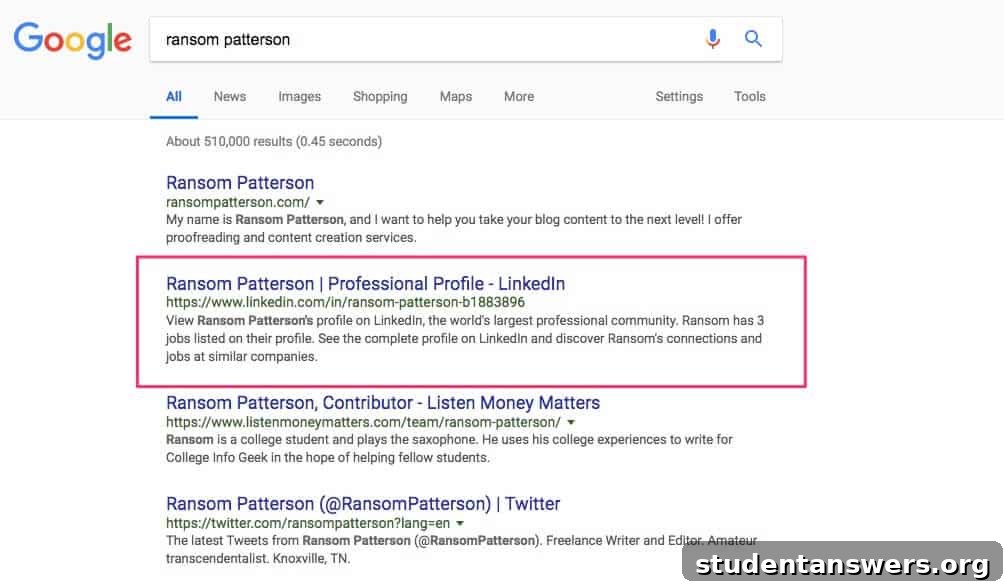Open the Shopping tab

(x=380, y=97)
